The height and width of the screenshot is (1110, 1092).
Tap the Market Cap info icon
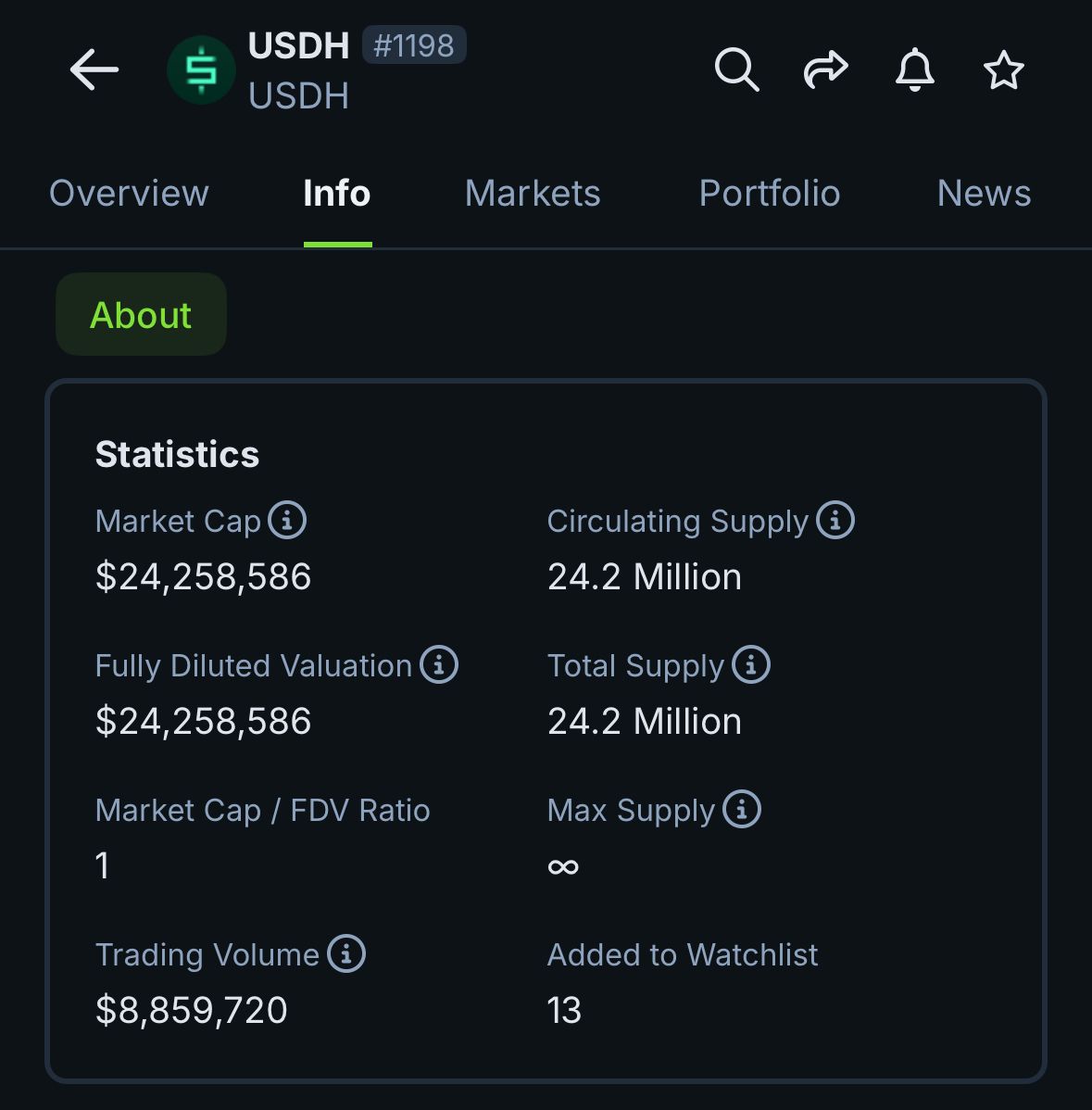click(287, 520)
